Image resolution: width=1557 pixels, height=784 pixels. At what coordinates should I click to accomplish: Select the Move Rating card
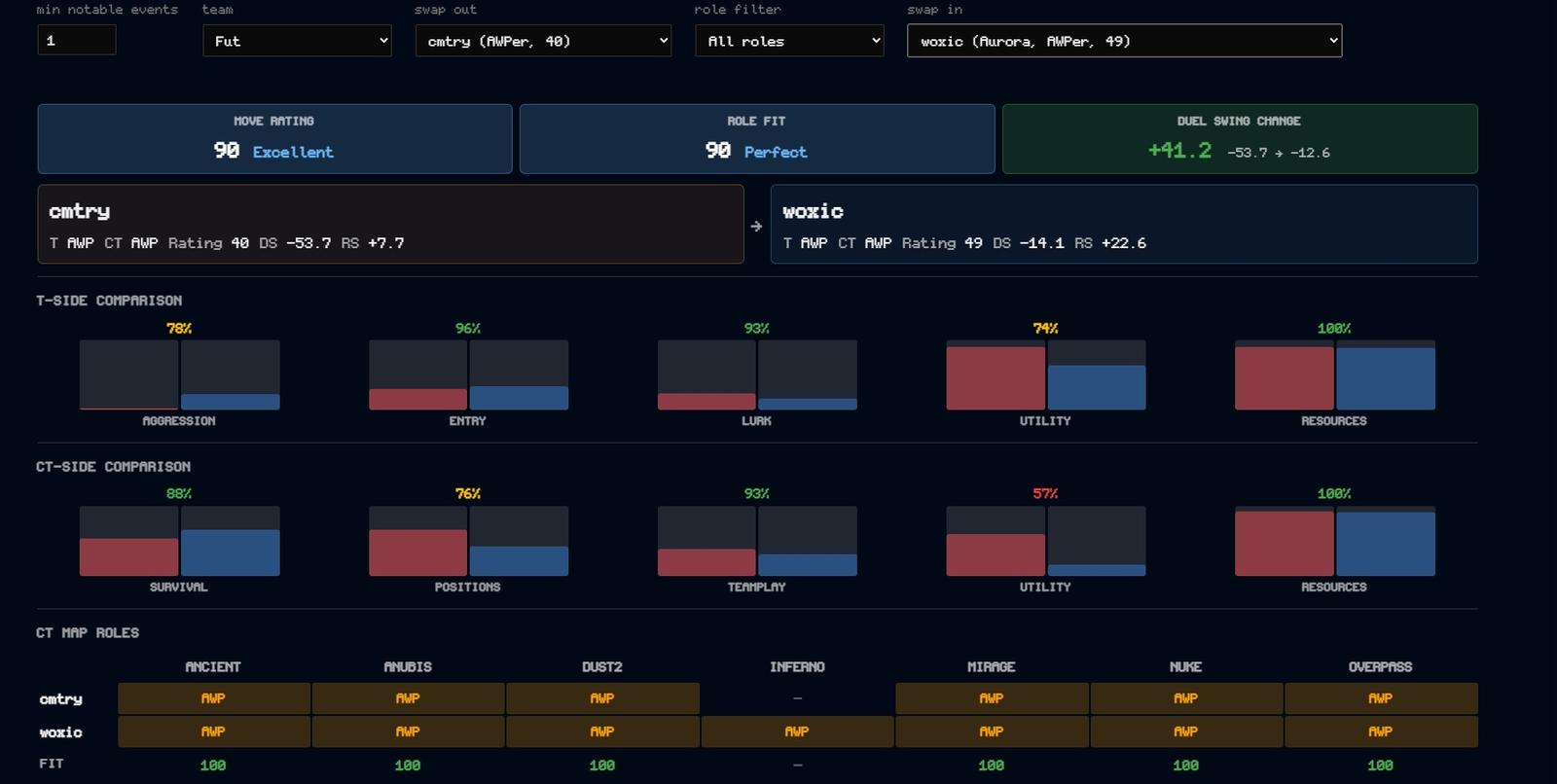click(x=274, y=139)
